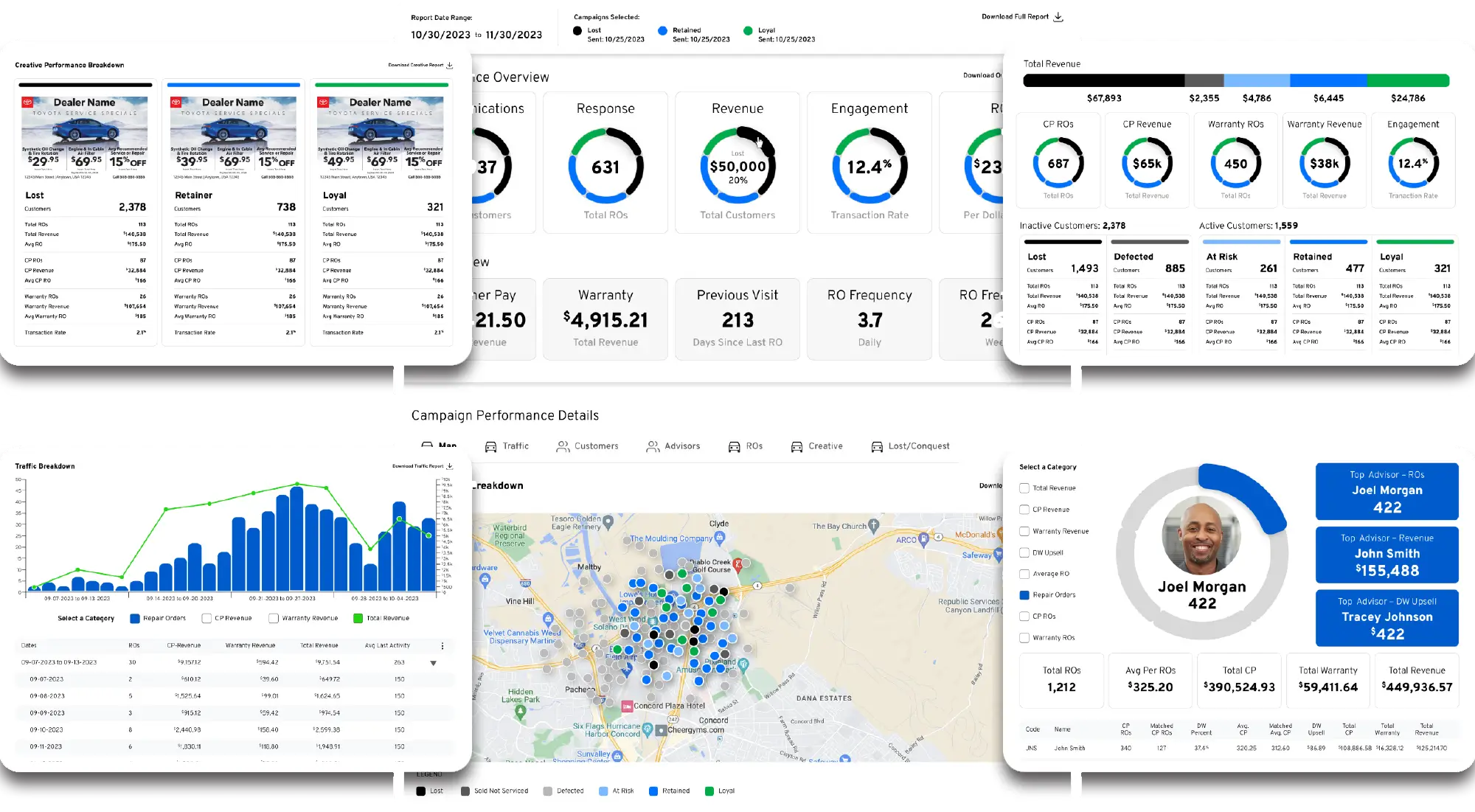This screenshot has width=1475, height=812.
Task: Click the green Loyal campaign dot
Action: click(x=748, y=31)
